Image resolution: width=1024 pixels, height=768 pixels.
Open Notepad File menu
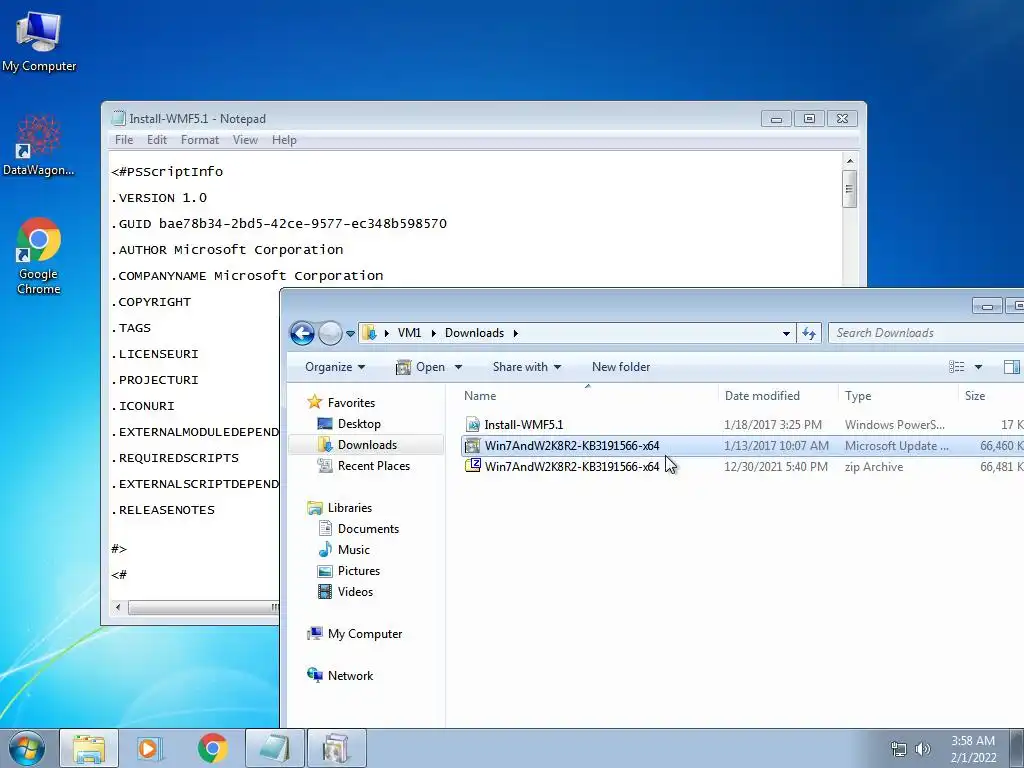[124, 140]
